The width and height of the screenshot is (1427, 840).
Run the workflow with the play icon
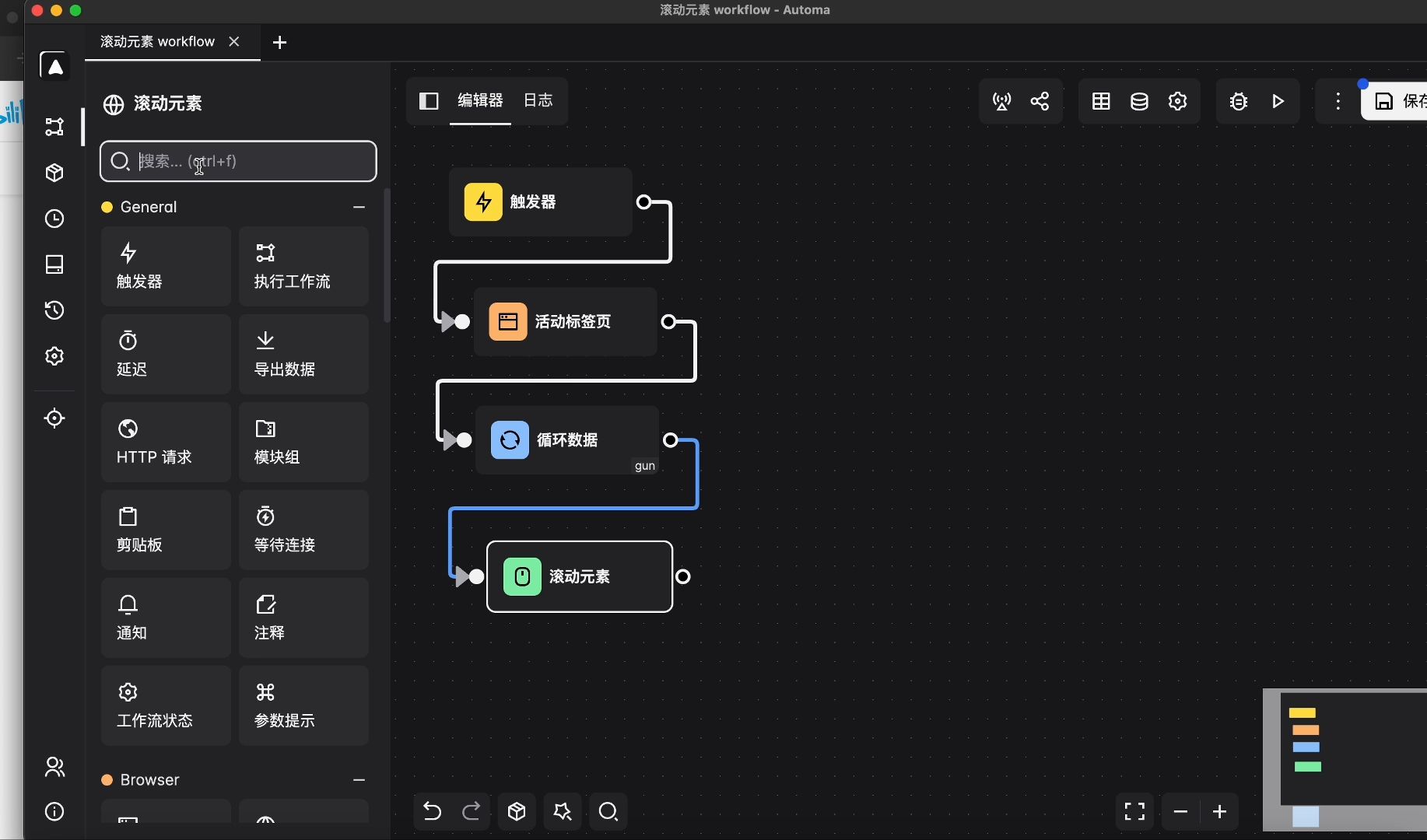coord(1278,101)
